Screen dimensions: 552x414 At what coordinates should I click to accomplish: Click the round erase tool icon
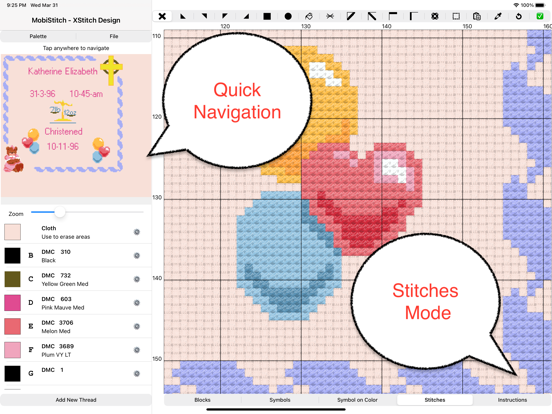tap(435, 16)
